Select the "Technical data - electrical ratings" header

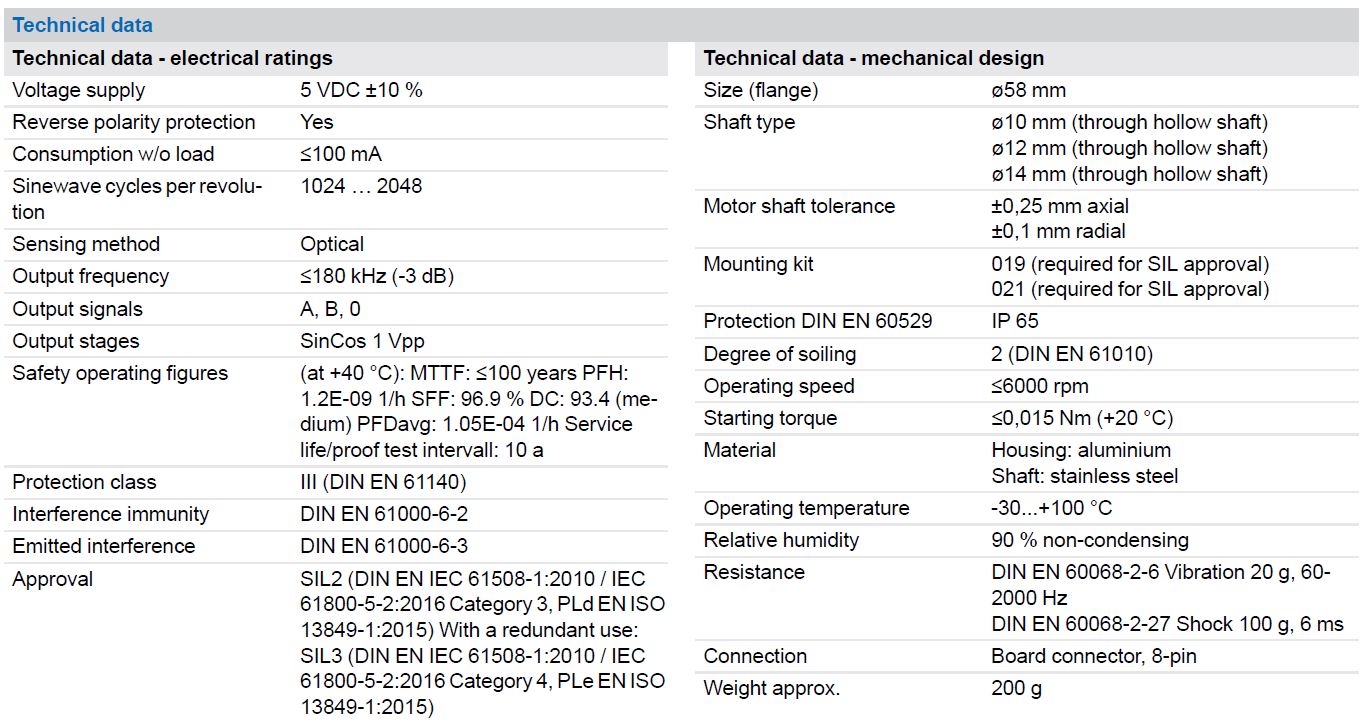(172, 58)
